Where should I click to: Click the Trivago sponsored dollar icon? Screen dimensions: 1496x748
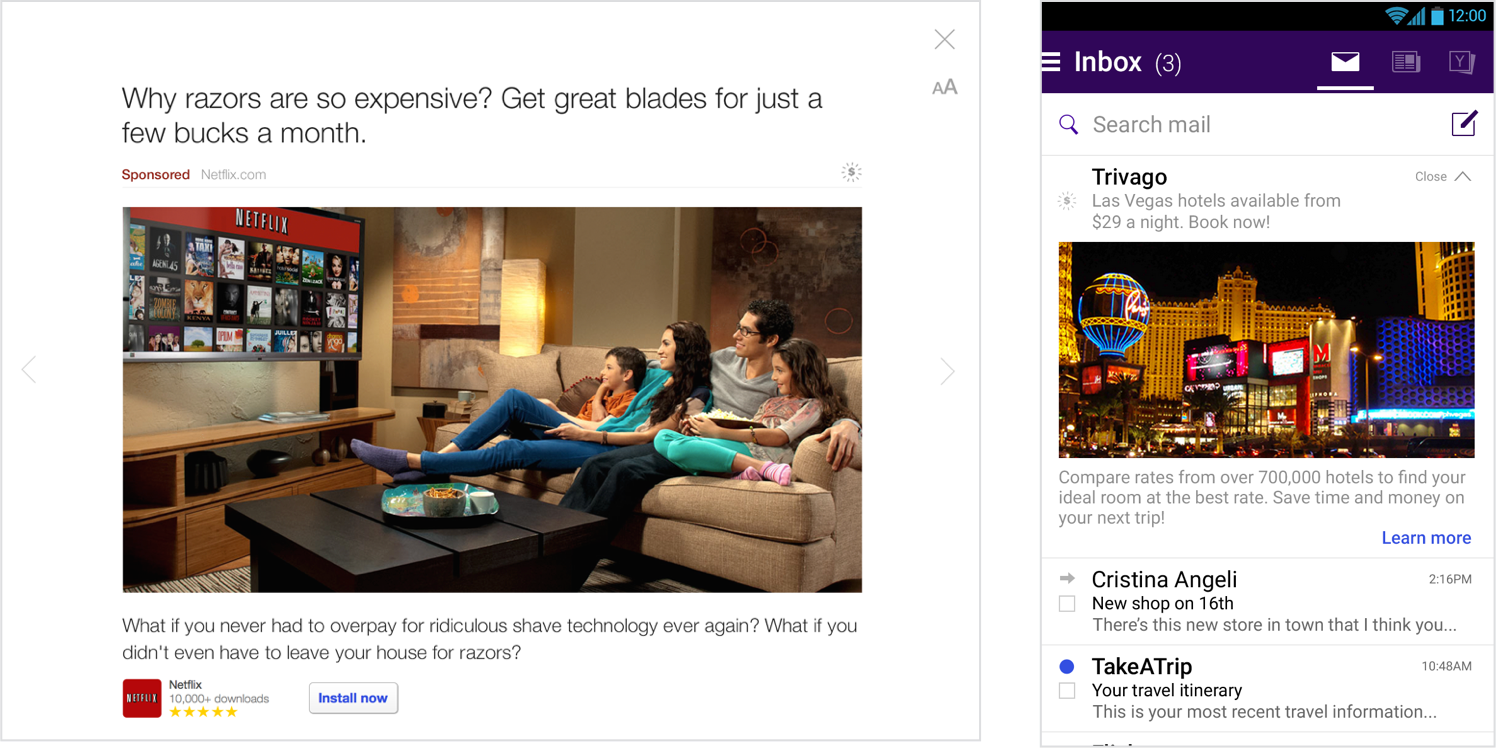pyautogui.click(x=1067, y=201)
